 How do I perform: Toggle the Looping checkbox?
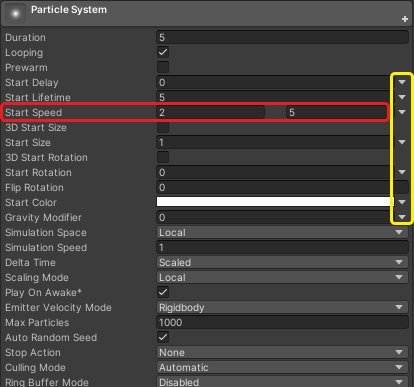(x=163, y=52)
